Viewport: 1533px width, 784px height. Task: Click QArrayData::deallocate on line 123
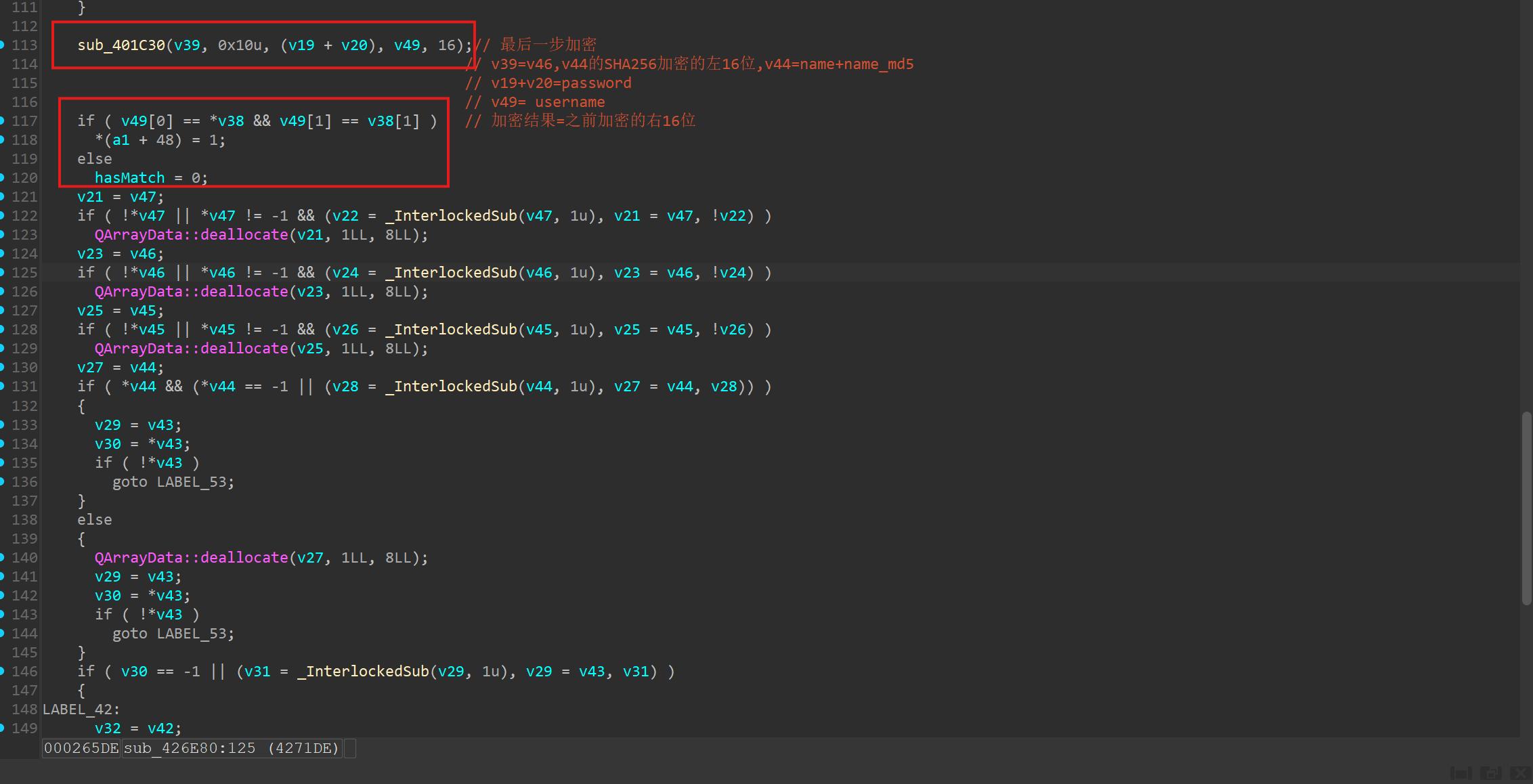[x=191, y=234]
